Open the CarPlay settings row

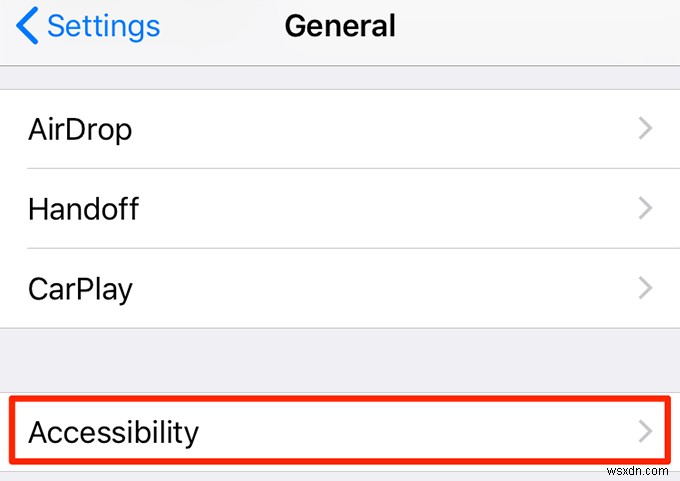tap(340, 289)
